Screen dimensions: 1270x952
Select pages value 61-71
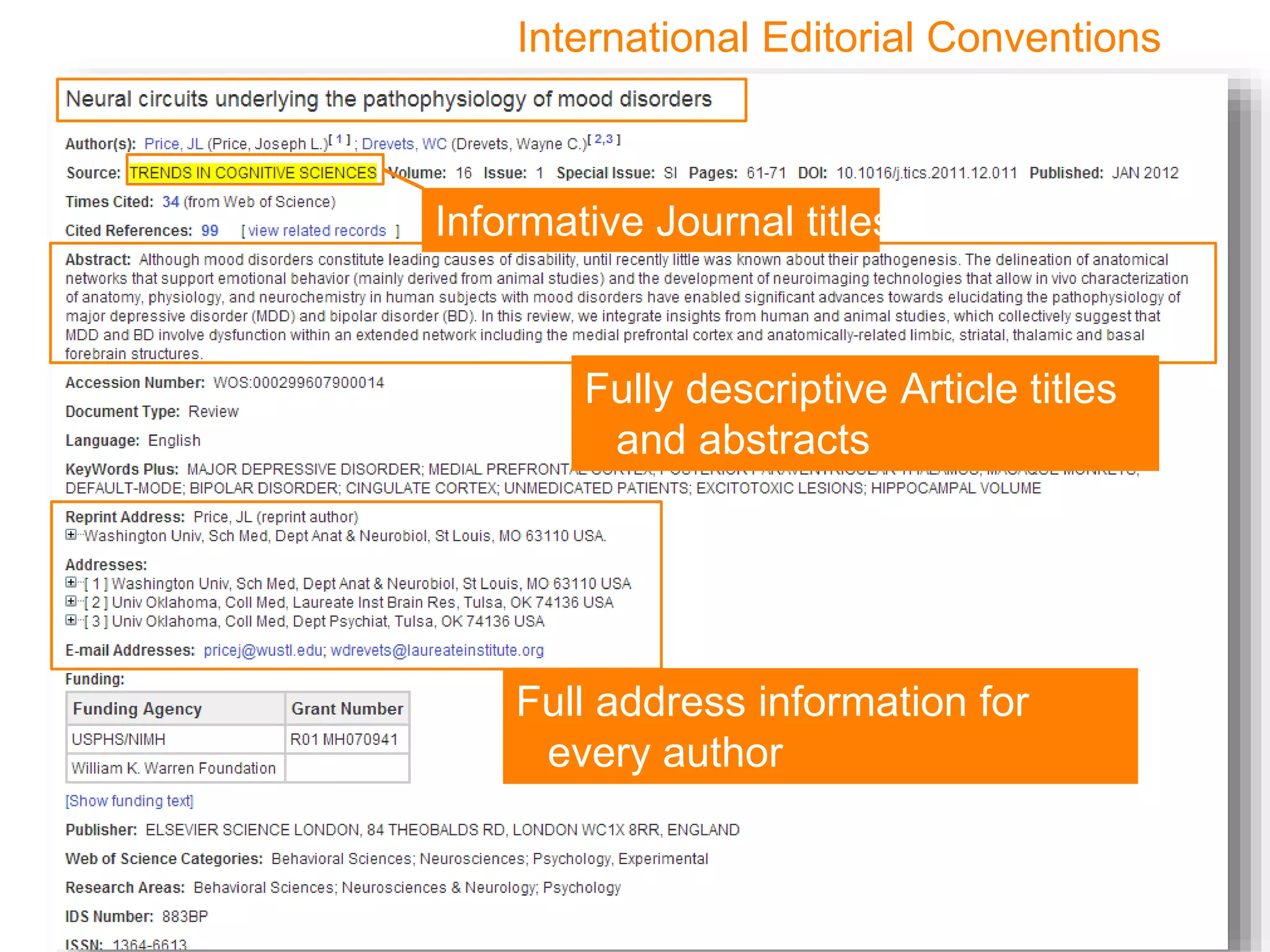click(766, 173)
